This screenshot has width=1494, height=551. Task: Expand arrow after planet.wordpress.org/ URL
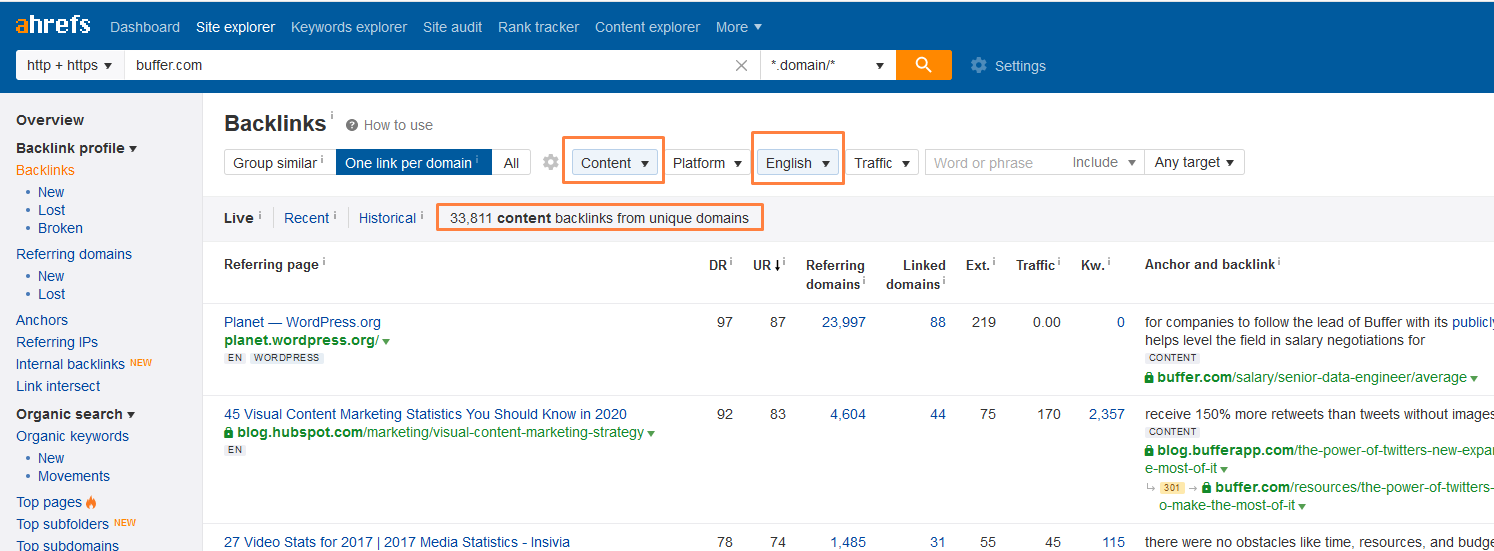click(386, 342)
